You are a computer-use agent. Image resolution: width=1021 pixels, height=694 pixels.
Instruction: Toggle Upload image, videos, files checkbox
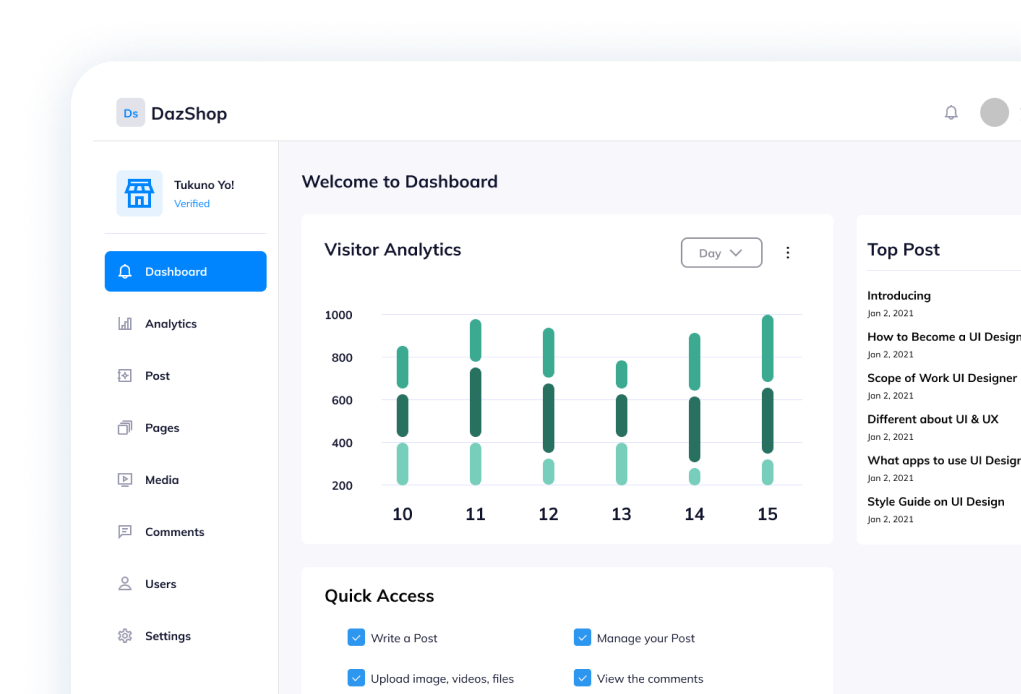[x=356, y=678]
